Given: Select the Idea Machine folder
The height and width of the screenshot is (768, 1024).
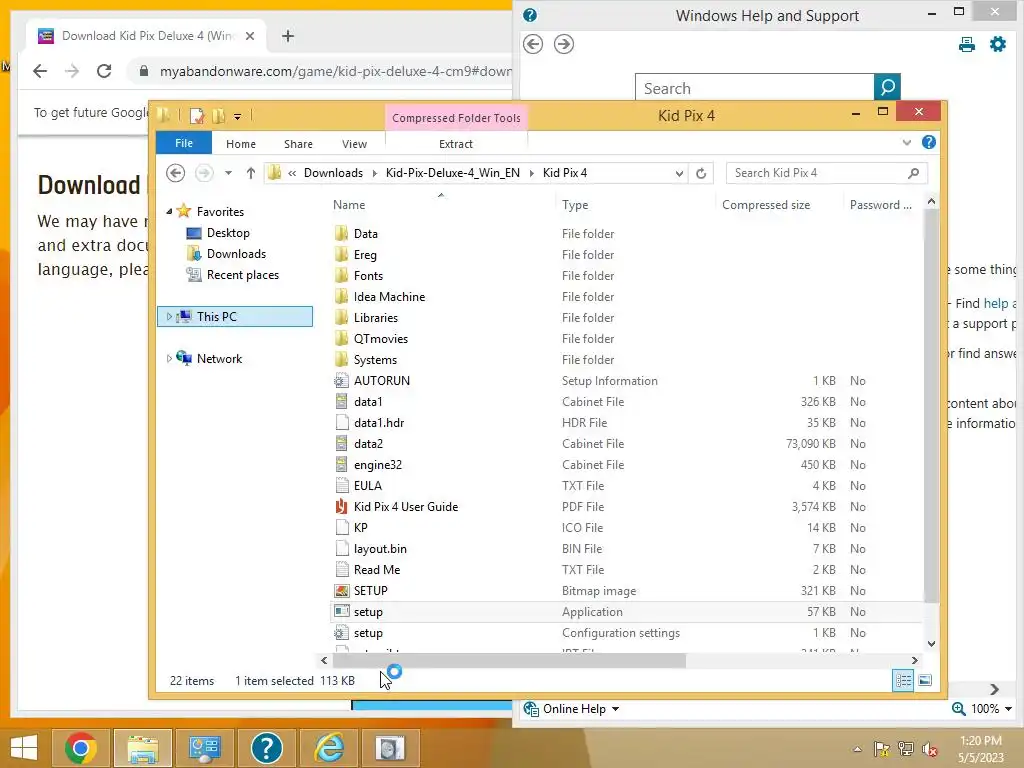Looking at the screenshot, I should tap(389, 296).
